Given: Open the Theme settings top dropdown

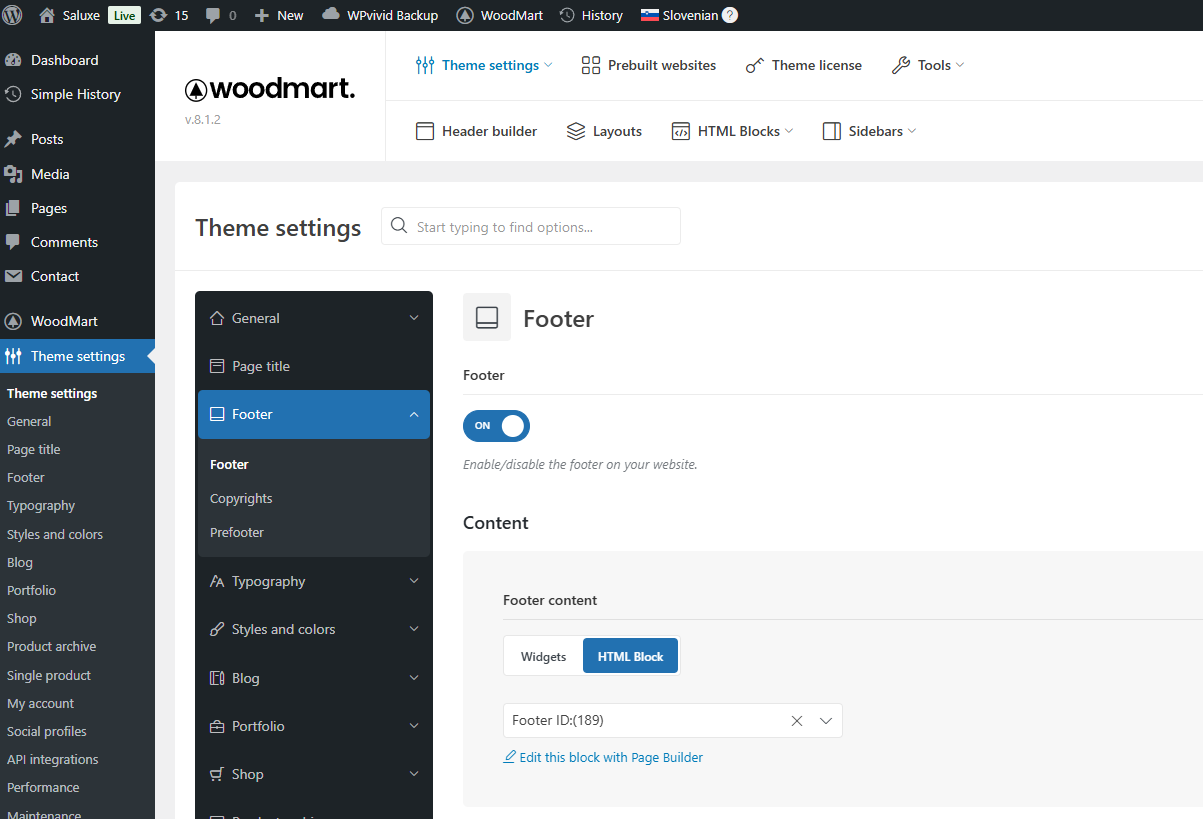Looking at the screenshot, I should click(484, 65).
